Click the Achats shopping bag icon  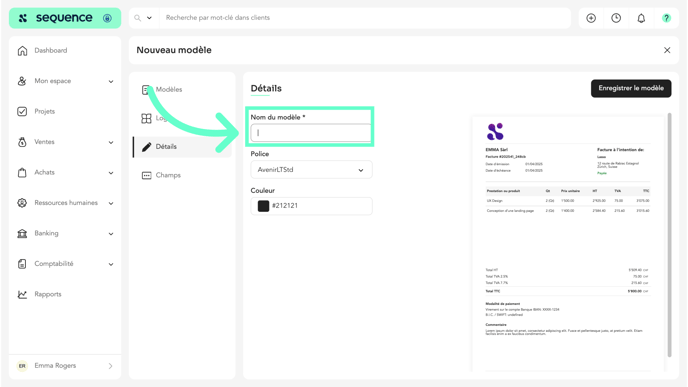point(22,172)
